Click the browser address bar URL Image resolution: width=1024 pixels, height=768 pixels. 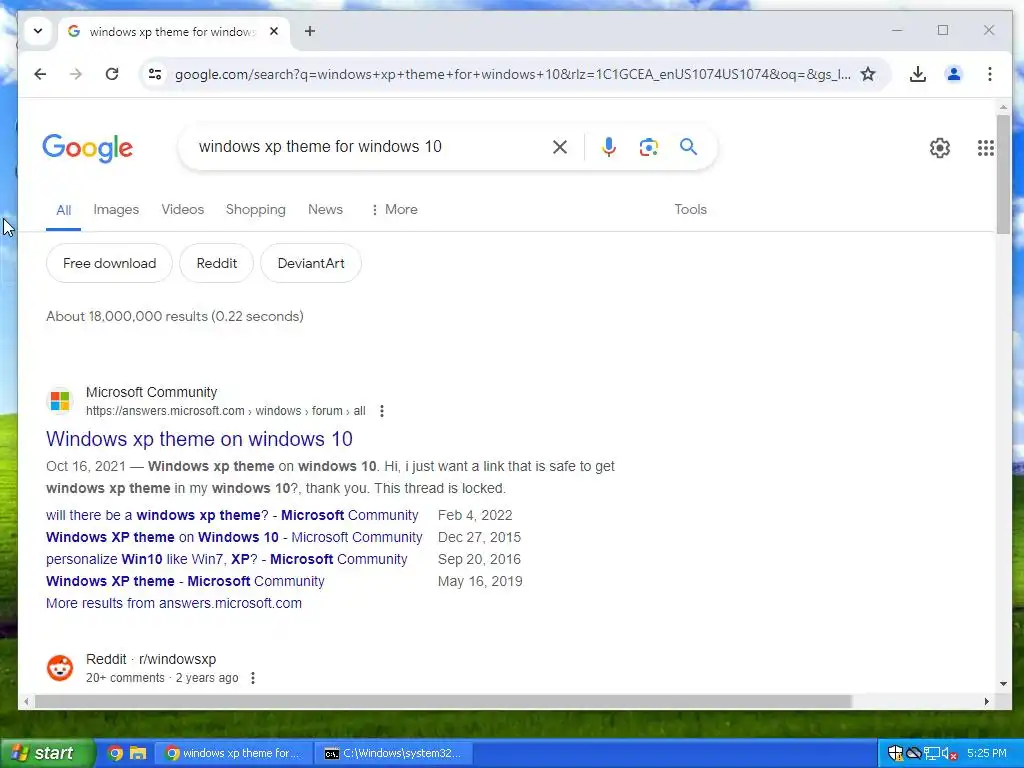[513, 74]
